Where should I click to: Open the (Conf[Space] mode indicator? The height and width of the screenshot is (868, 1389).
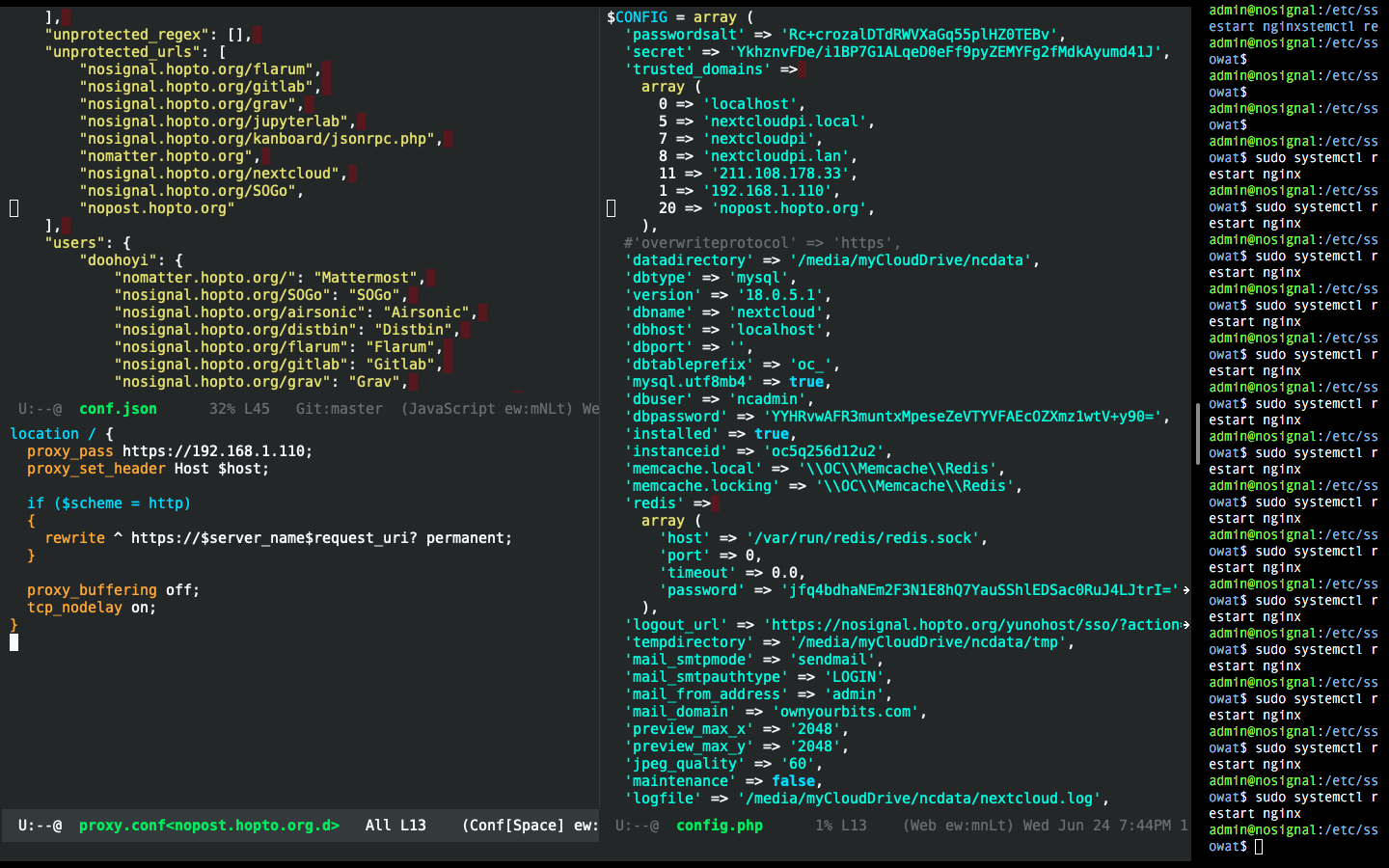click(x=513, y=826)
